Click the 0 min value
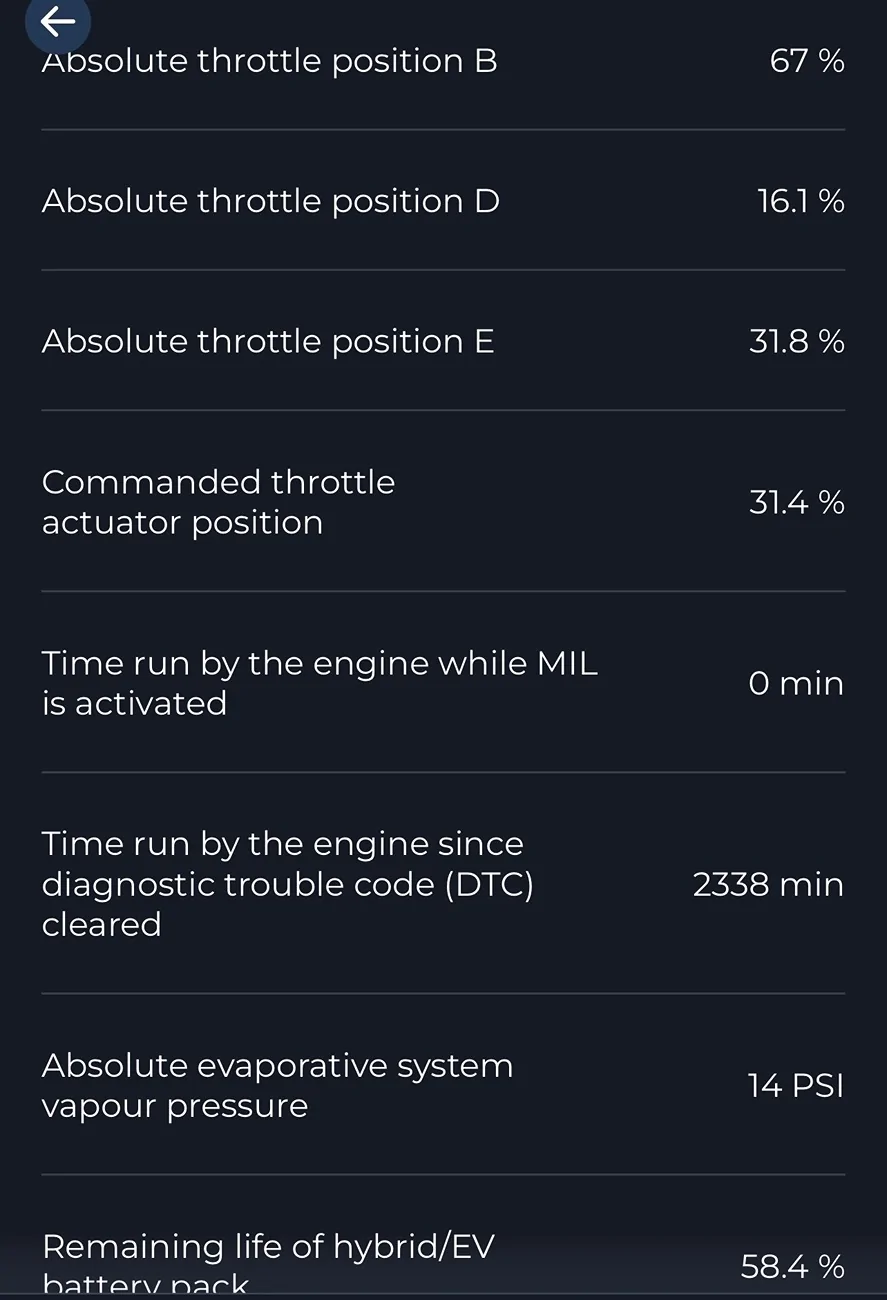This screenshot has width=887, height=1300. pyautogui.click(x=795, y=684)
